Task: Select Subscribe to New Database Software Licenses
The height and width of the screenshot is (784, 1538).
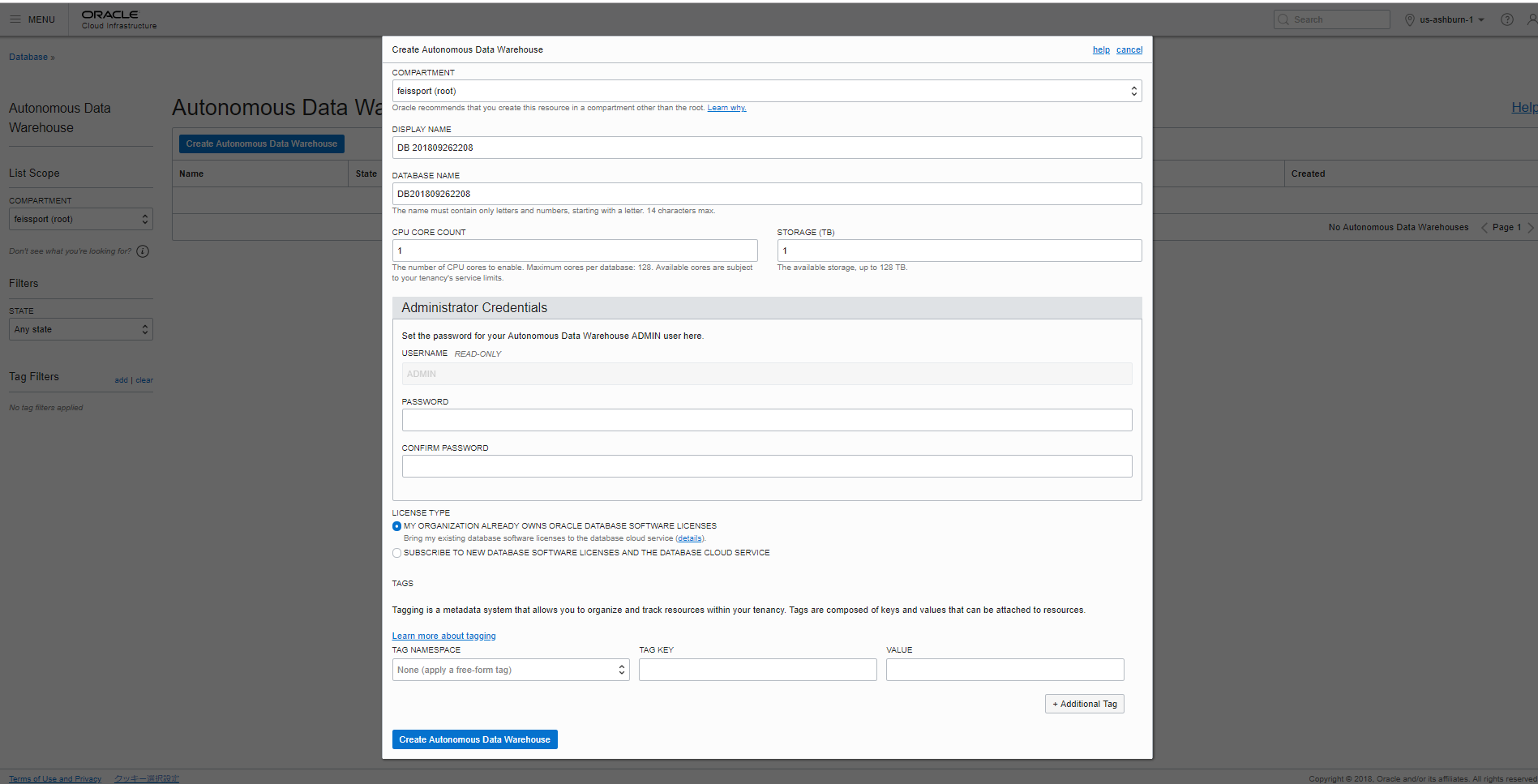Action: (396, 553)
